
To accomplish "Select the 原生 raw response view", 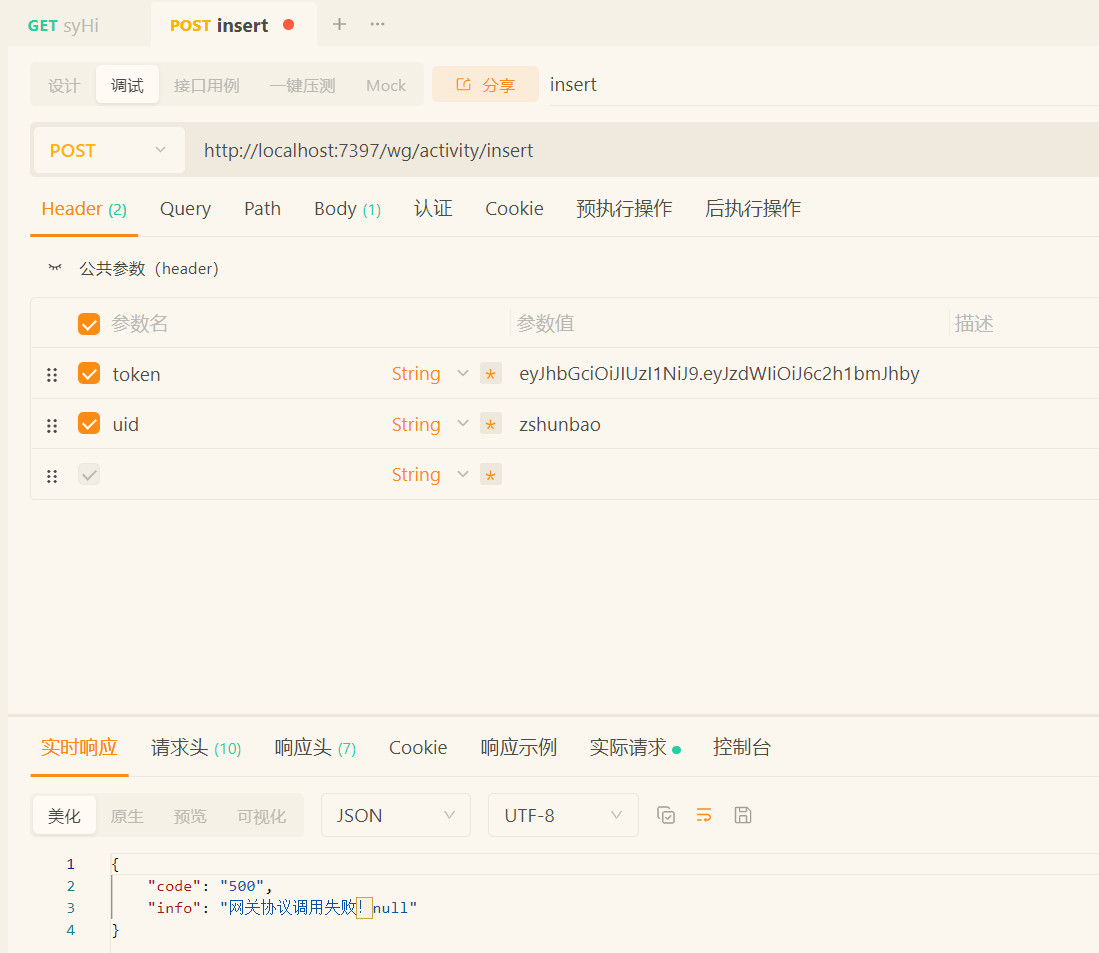I will point(127,816).
